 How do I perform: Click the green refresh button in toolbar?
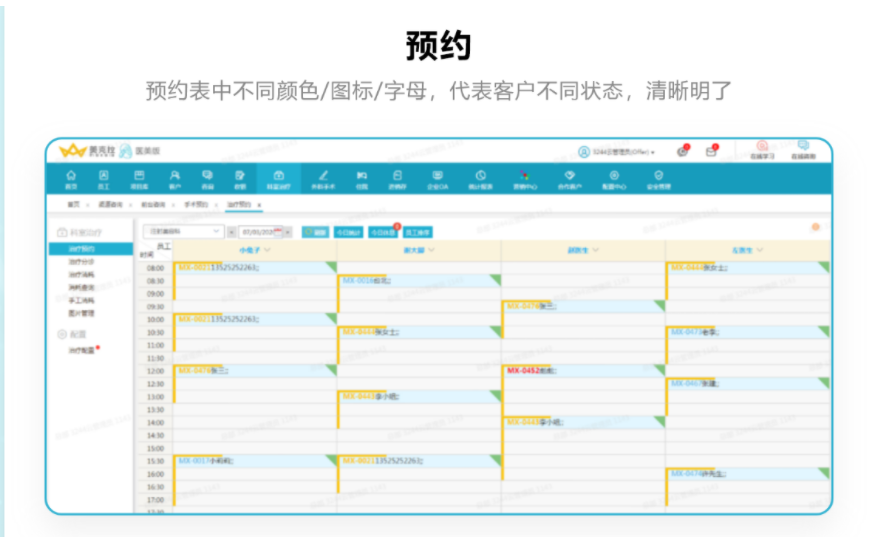tap(315, 232)
